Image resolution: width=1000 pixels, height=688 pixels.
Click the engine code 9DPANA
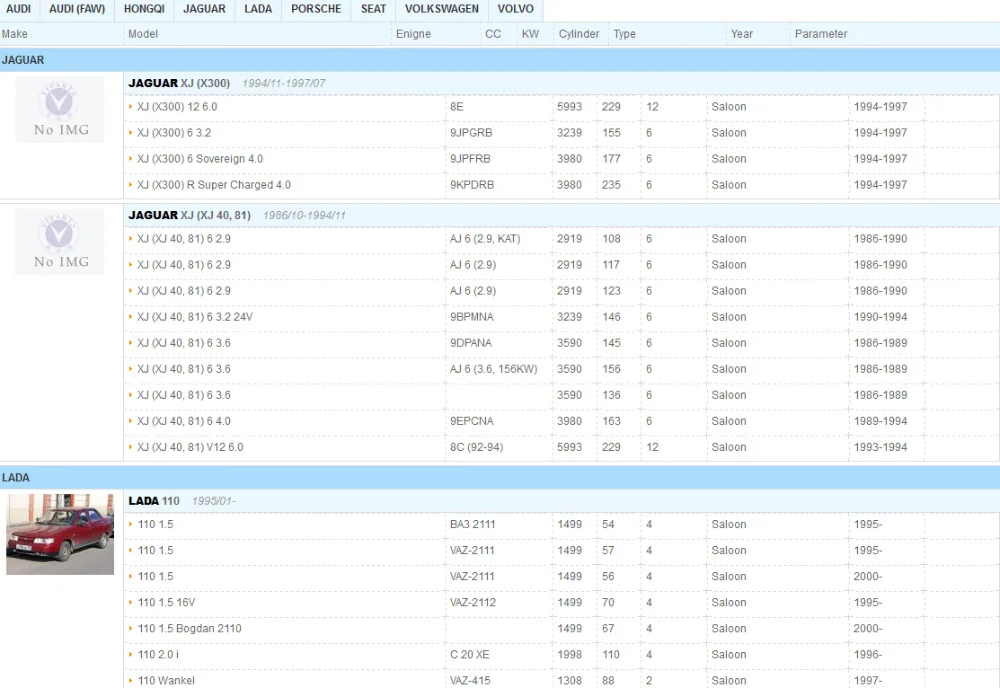point(471,343)
